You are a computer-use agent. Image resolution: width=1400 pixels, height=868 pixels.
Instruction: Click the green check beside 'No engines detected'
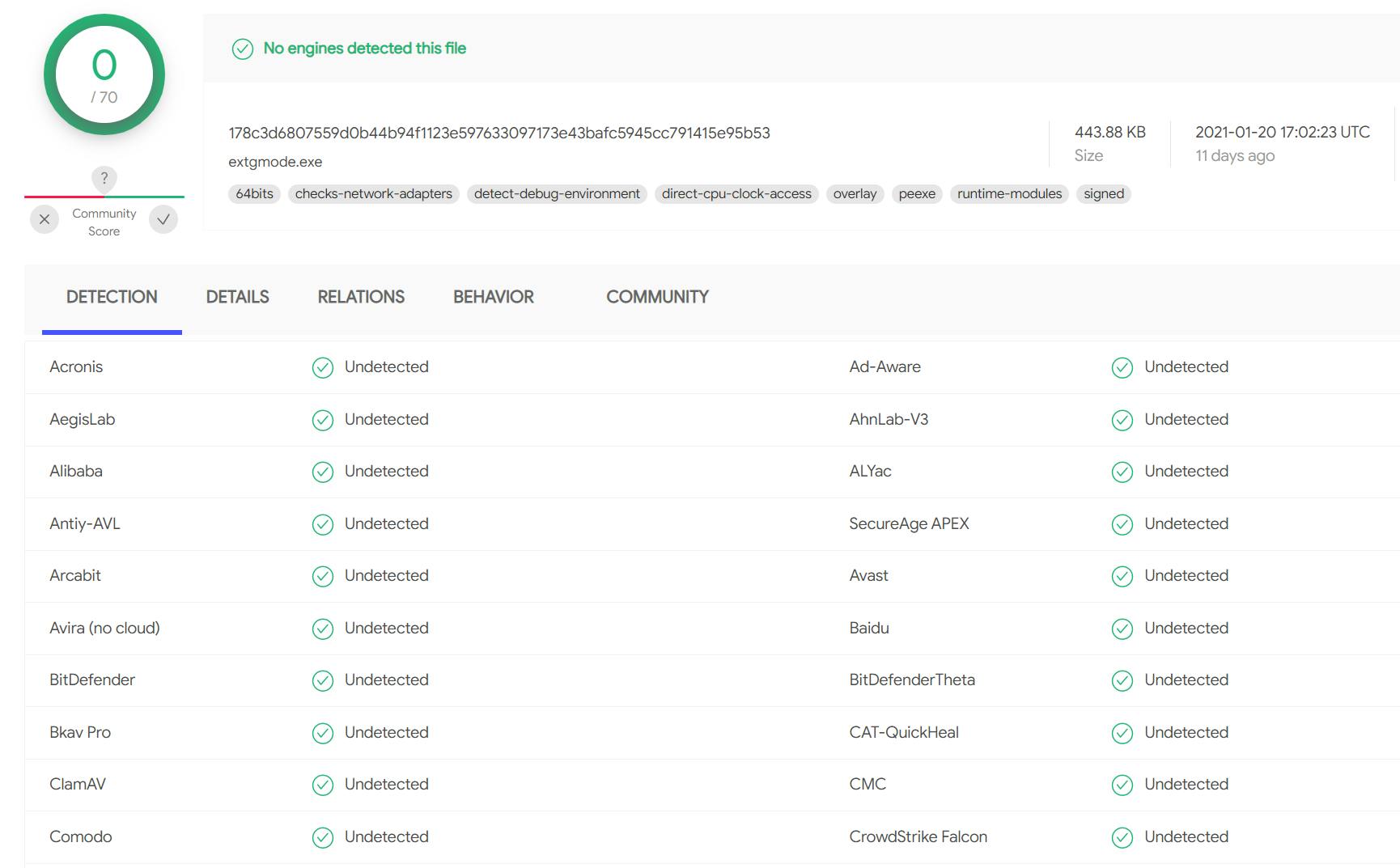tap(243, 49)
